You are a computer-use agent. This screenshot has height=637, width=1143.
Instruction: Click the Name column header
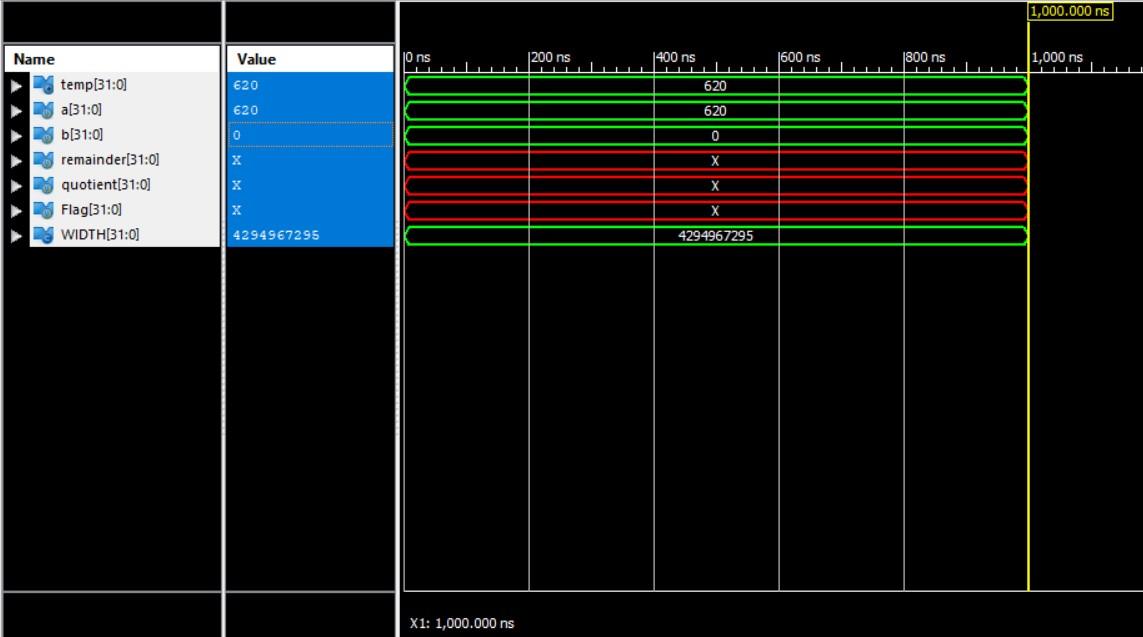point(112,59)
